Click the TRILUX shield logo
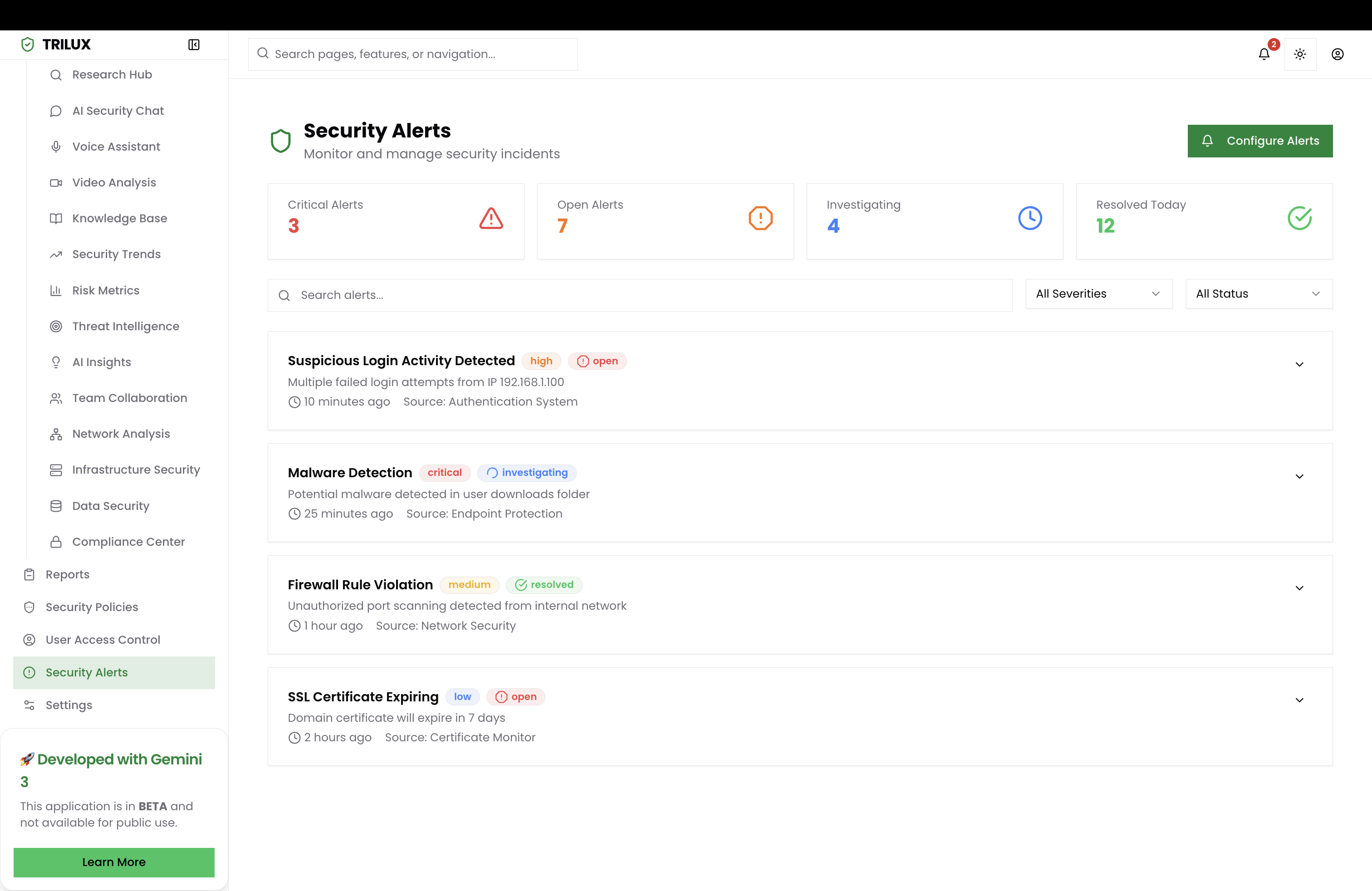The height and width of the screenshot is (891, 1372). point(28,44)
